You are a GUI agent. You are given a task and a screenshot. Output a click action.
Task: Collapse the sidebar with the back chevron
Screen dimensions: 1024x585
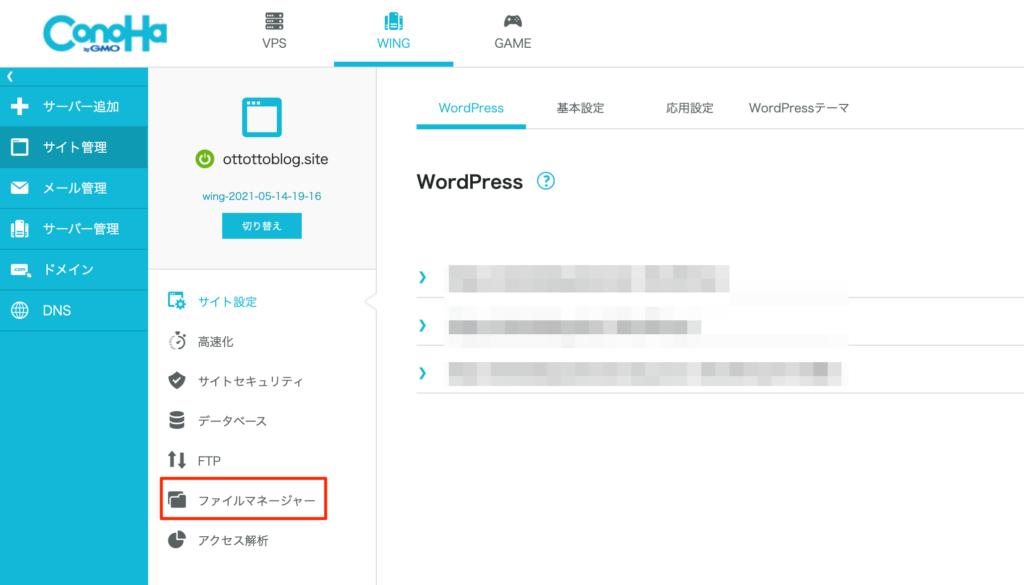10,76
